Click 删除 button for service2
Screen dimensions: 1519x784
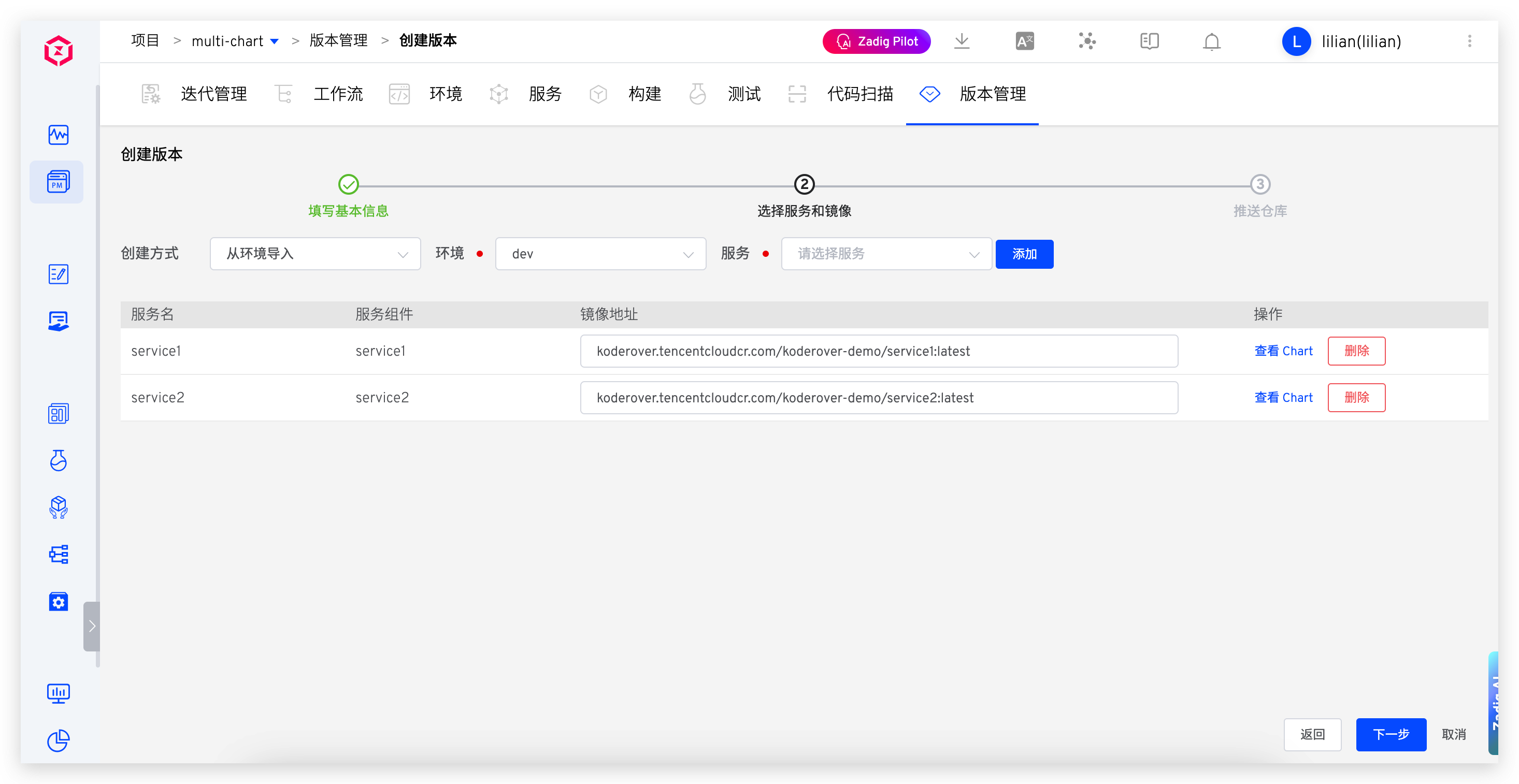[1356, 398]
